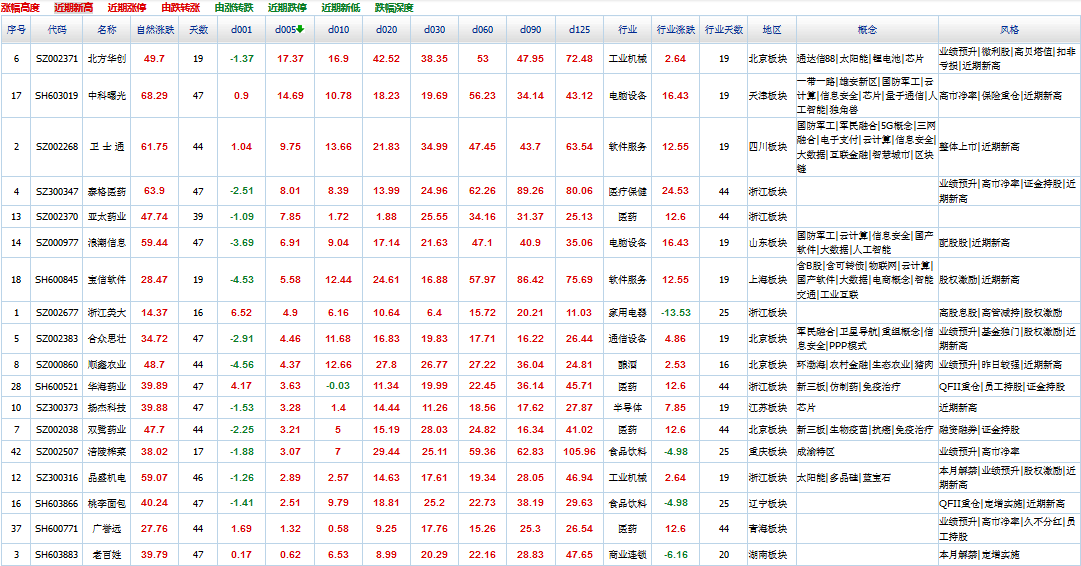The width and height of the screenshot is (1081, 566).
Task: Sort by the 序号 column header
Action: click(16, 30)
